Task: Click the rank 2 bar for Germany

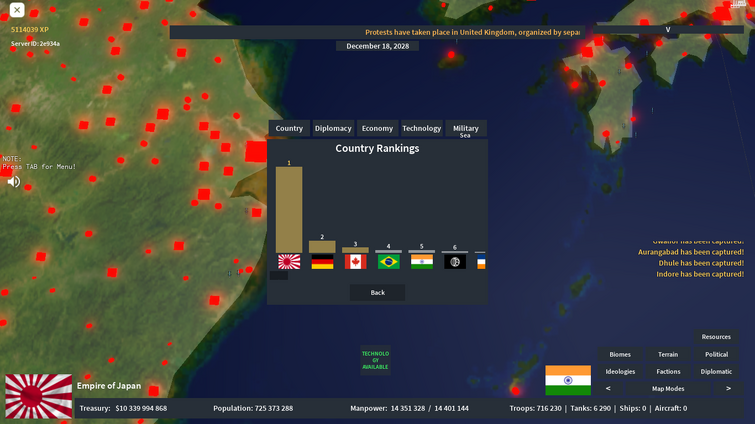Action: click(x=322, y=247)
